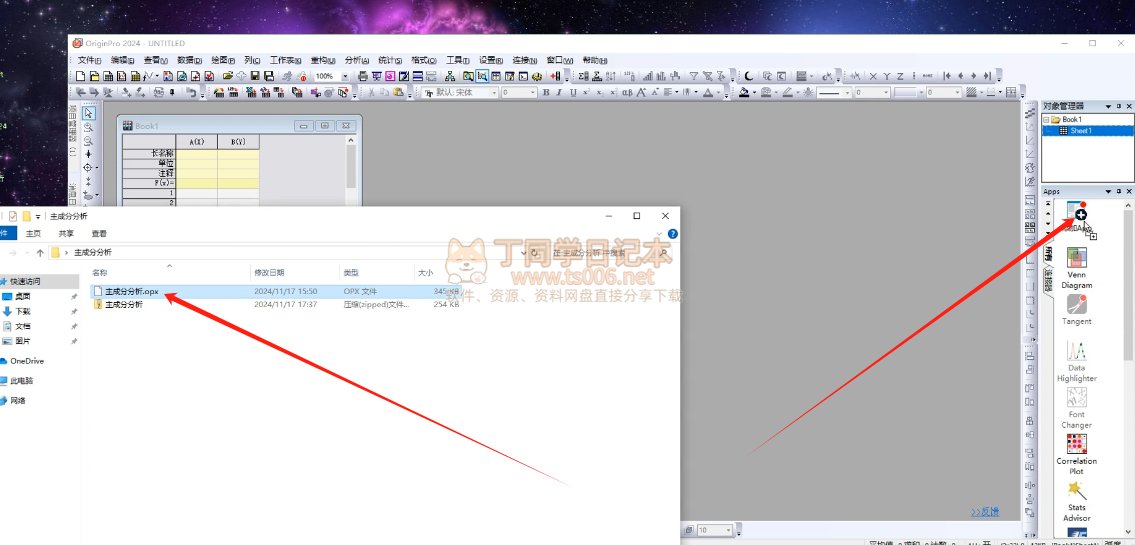Click the crescent moon dark mode icon

click(749, 76)
